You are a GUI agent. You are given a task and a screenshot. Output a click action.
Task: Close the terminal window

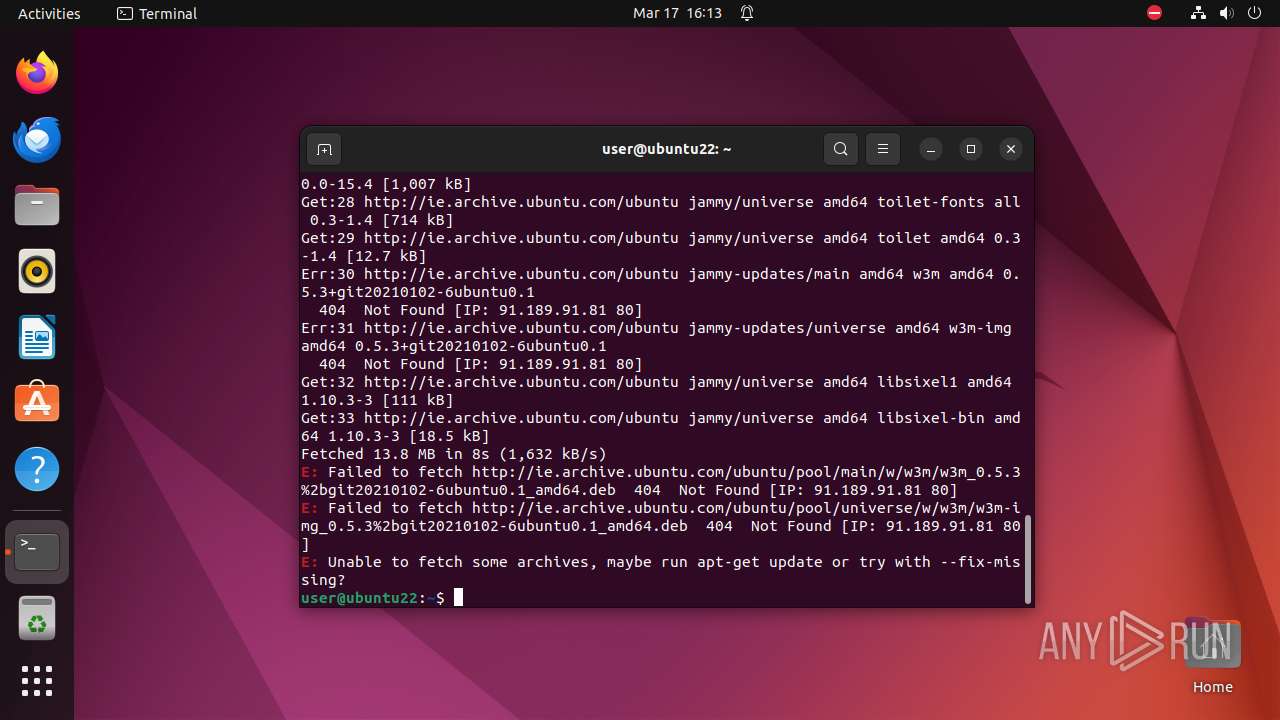coord(1011,149)
